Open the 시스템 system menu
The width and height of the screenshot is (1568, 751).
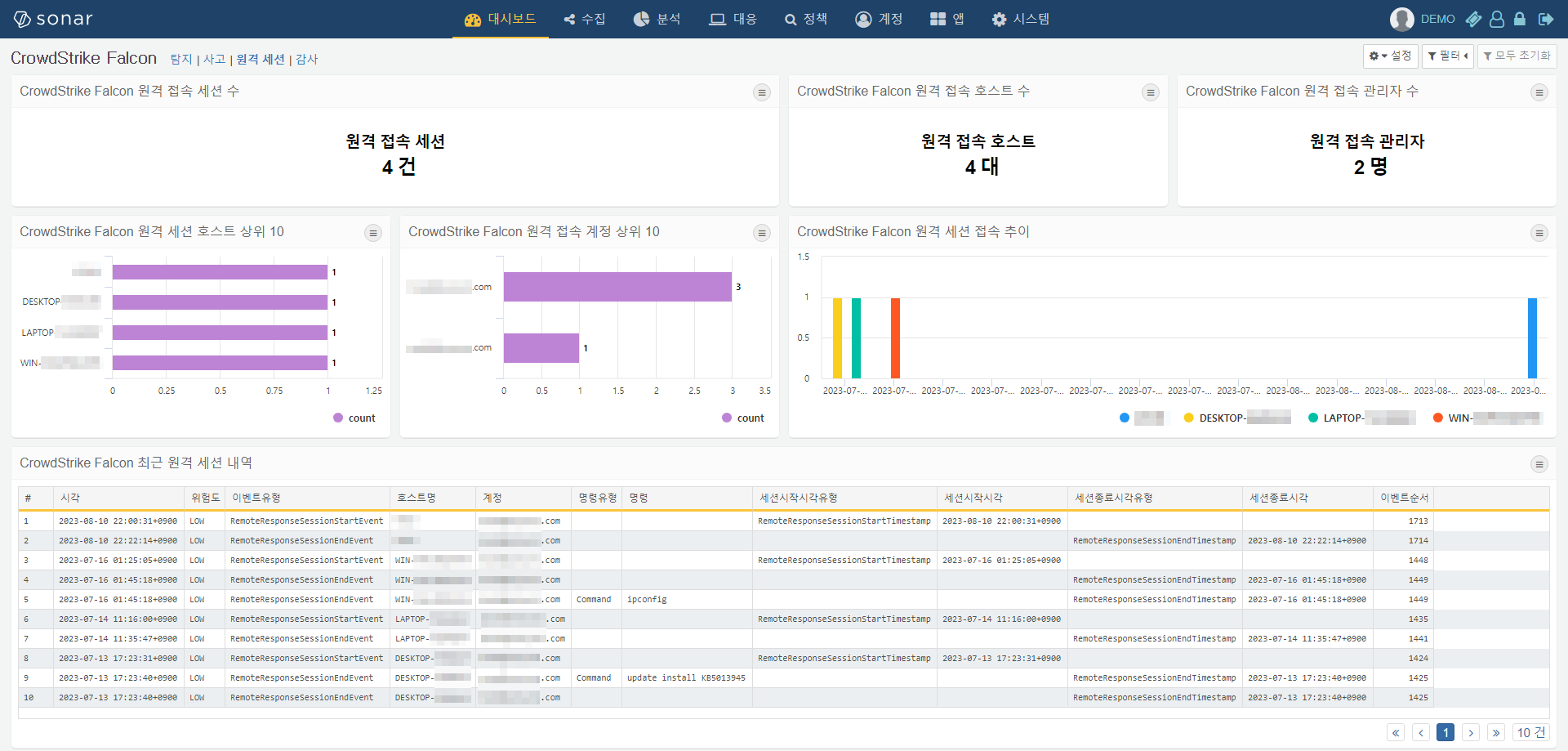pyautogui.click(x=1021, y=19)
